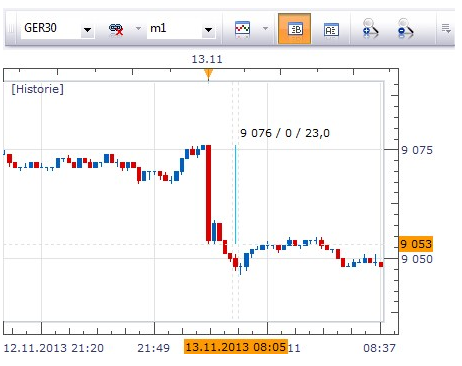Click the 21:49 time axis label
The width and height of the screenshot is (462, 366).
pos(153,348)
